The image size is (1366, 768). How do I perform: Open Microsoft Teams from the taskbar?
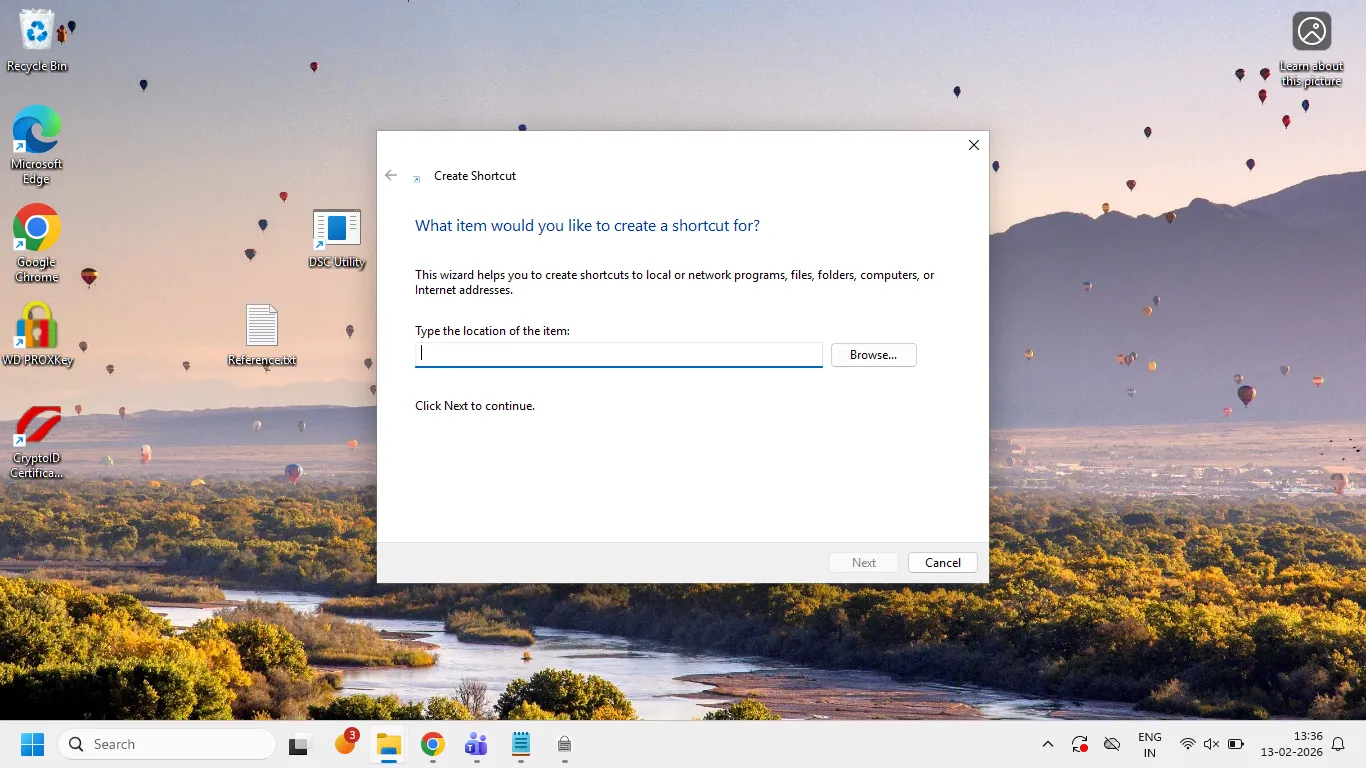pos(476,744)
